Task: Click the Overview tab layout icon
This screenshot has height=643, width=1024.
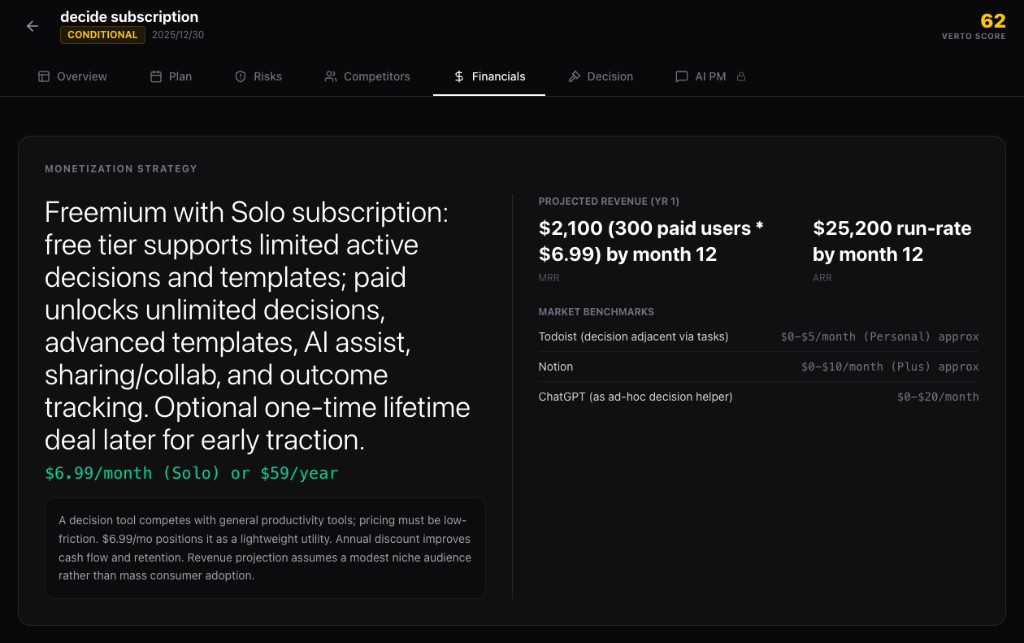Action: (43, 76)
